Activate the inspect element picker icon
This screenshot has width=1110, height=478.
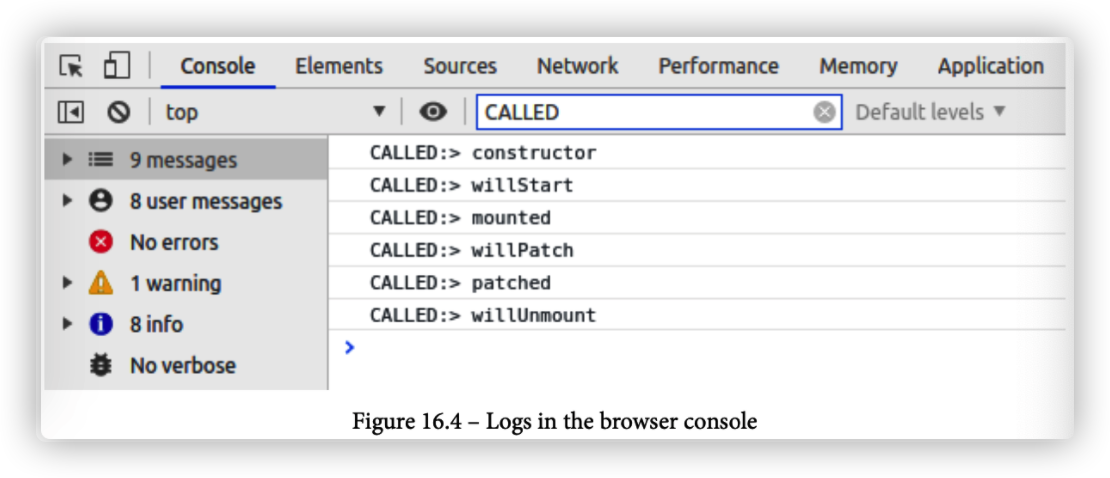click(x=71, y=66)
